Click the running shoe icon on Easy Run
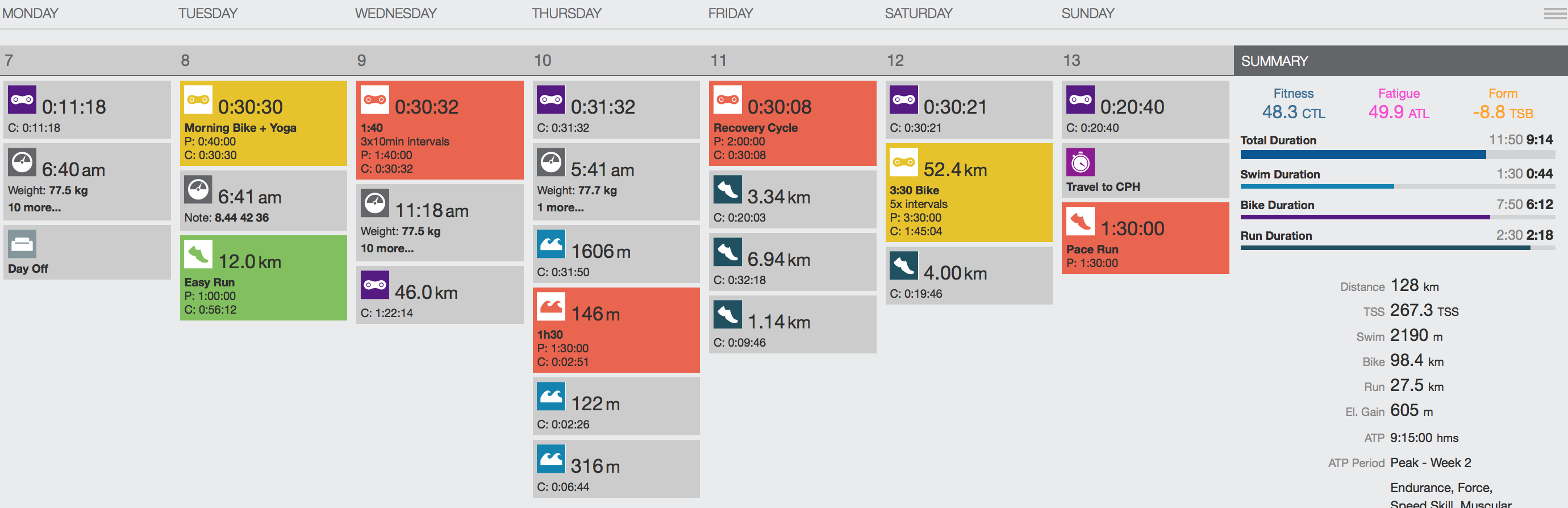 (198, 254)
